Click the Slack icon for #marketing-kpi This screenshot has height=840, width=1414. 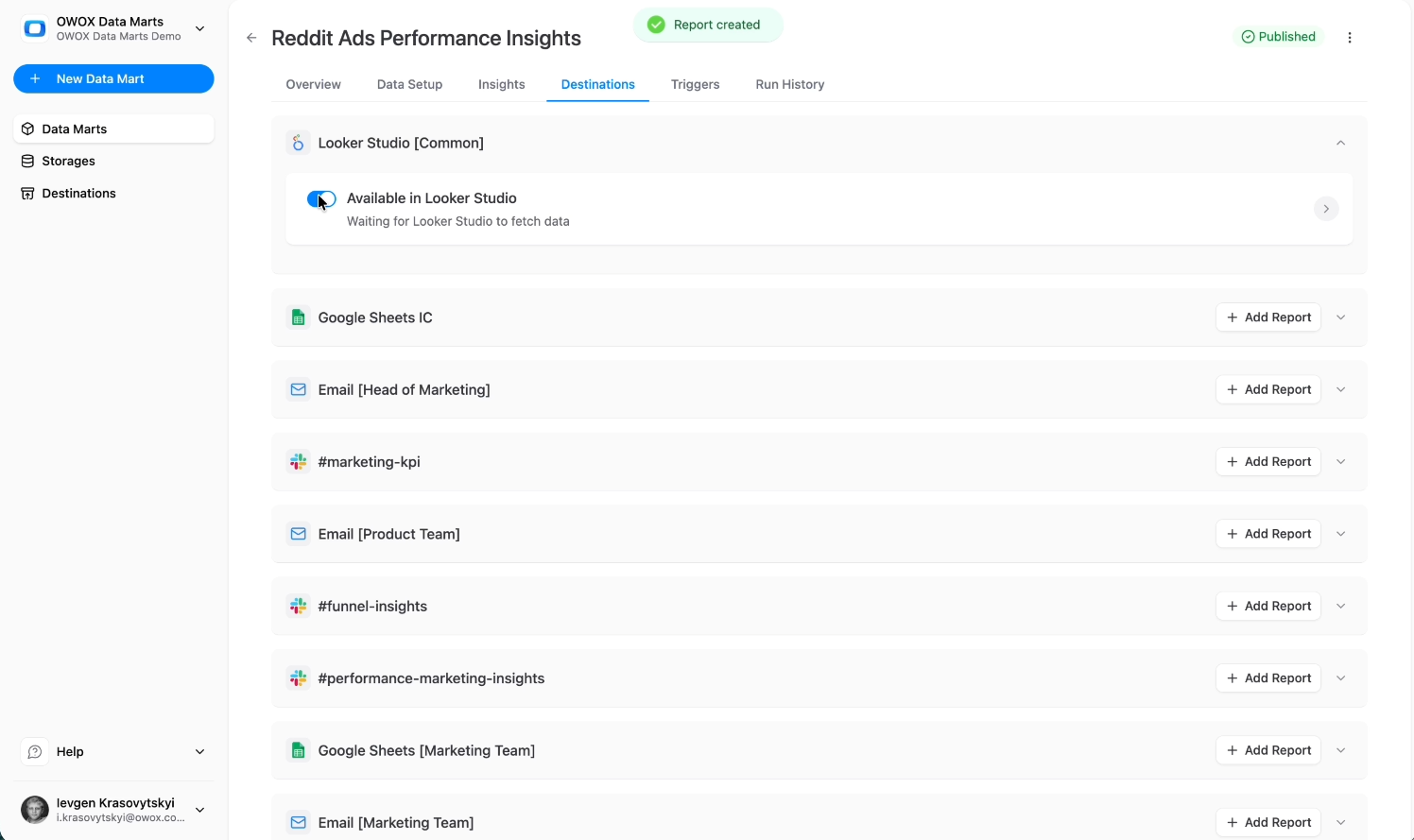[299, 461]
